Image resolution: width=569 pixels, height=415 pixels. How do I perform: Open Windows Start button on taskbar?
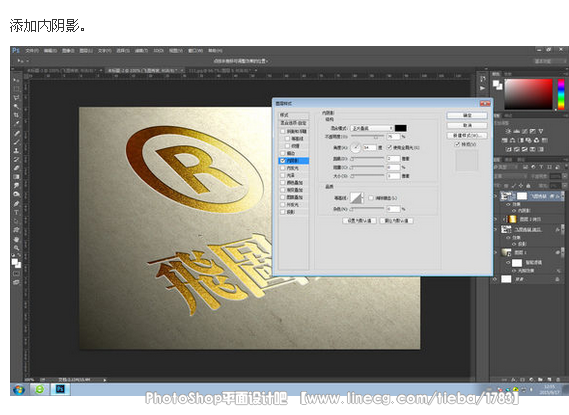point(19,390)
